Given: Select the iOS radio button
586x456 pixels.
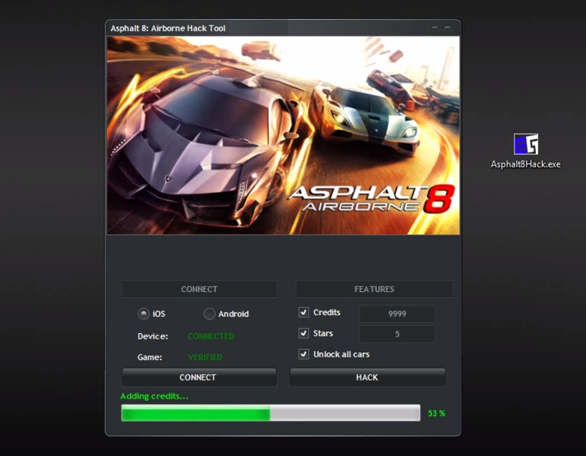Looking at the screenshot, I should click(144, 314).
